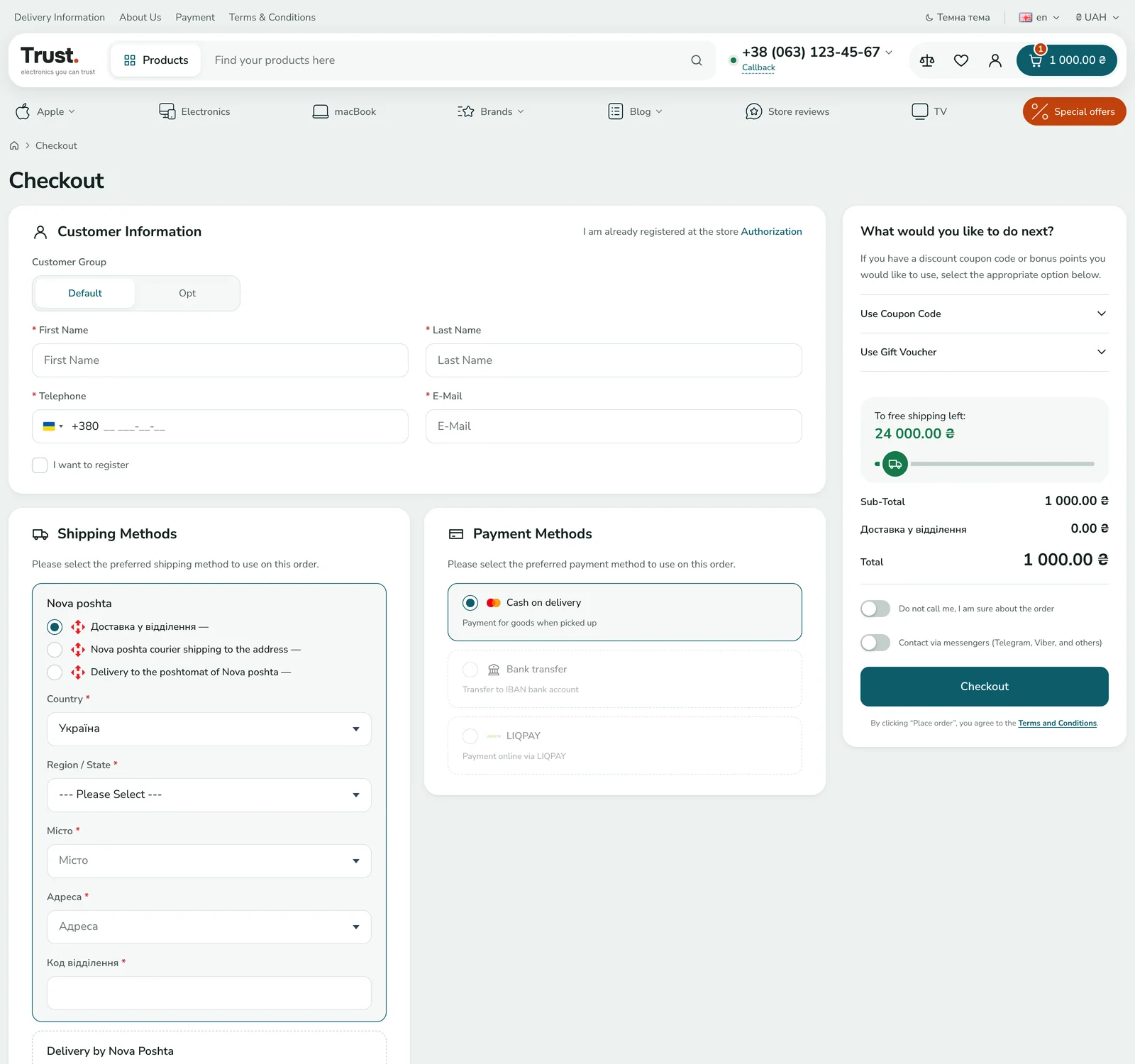Select Delivery to the poshtomat radio
This screenshot has height=1064, width=1135.
55,672
